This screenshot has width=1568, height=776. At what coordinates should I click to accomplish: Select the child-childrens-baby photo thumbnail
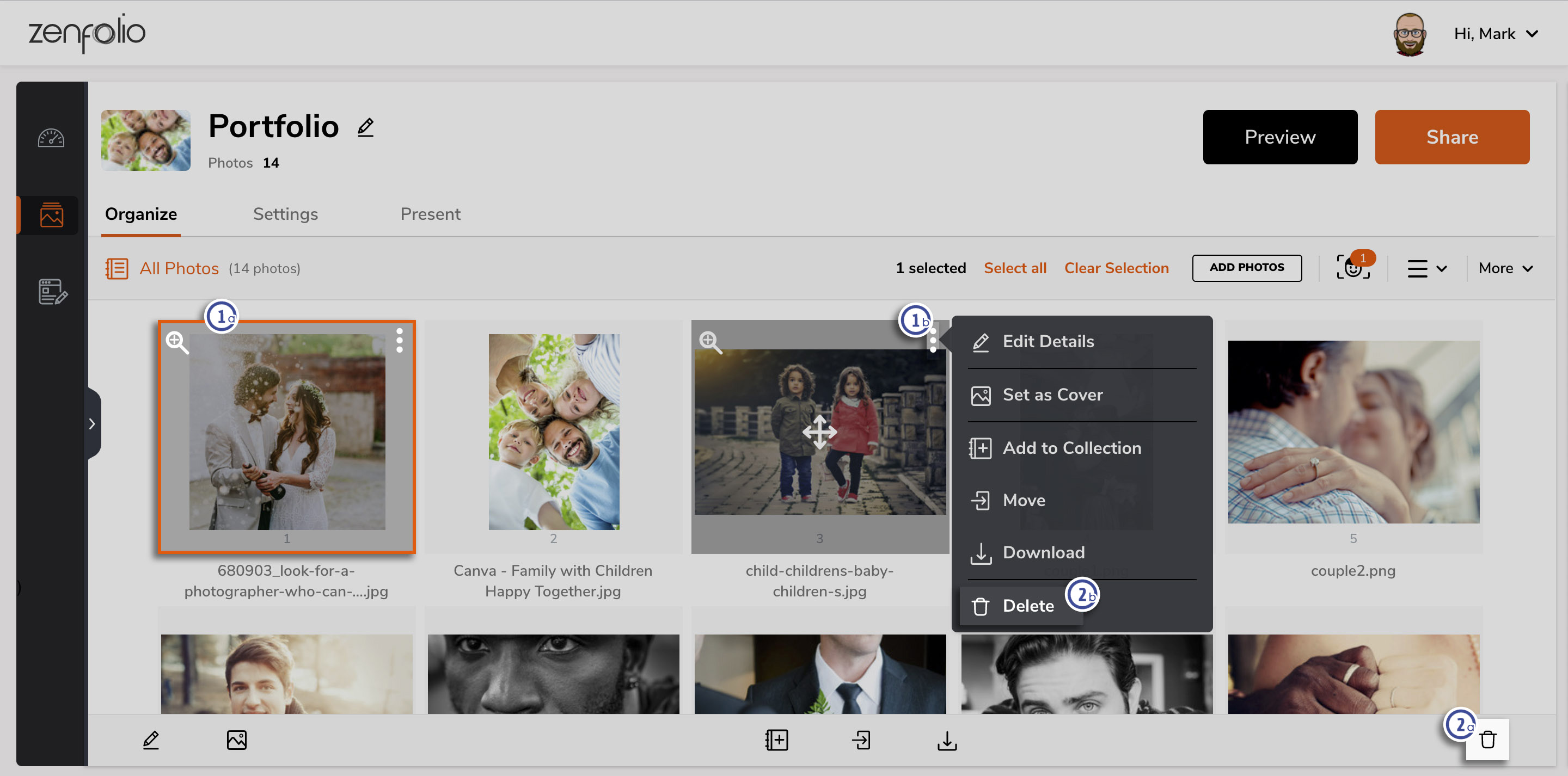point(819,434)
